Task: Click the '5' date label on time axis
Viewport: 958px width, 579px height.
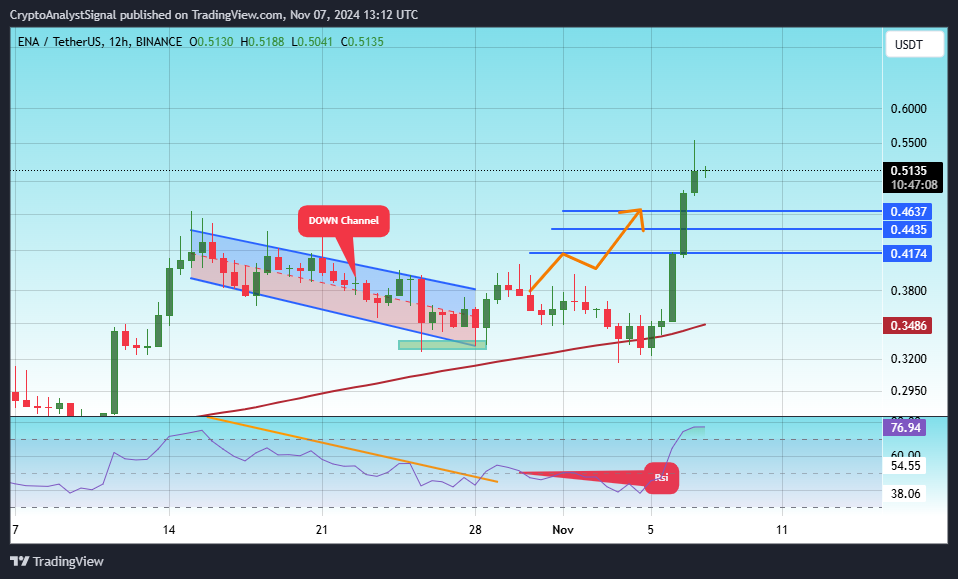Action: [651, 530]
